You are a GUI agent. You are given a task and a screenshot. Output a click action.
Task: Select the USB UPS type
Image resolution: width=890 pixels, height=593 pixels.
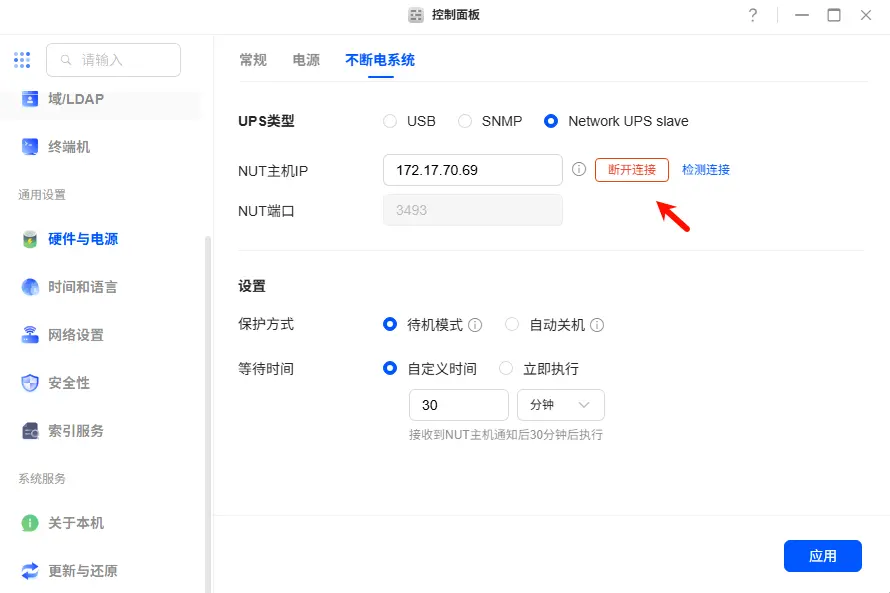(390, 121)
